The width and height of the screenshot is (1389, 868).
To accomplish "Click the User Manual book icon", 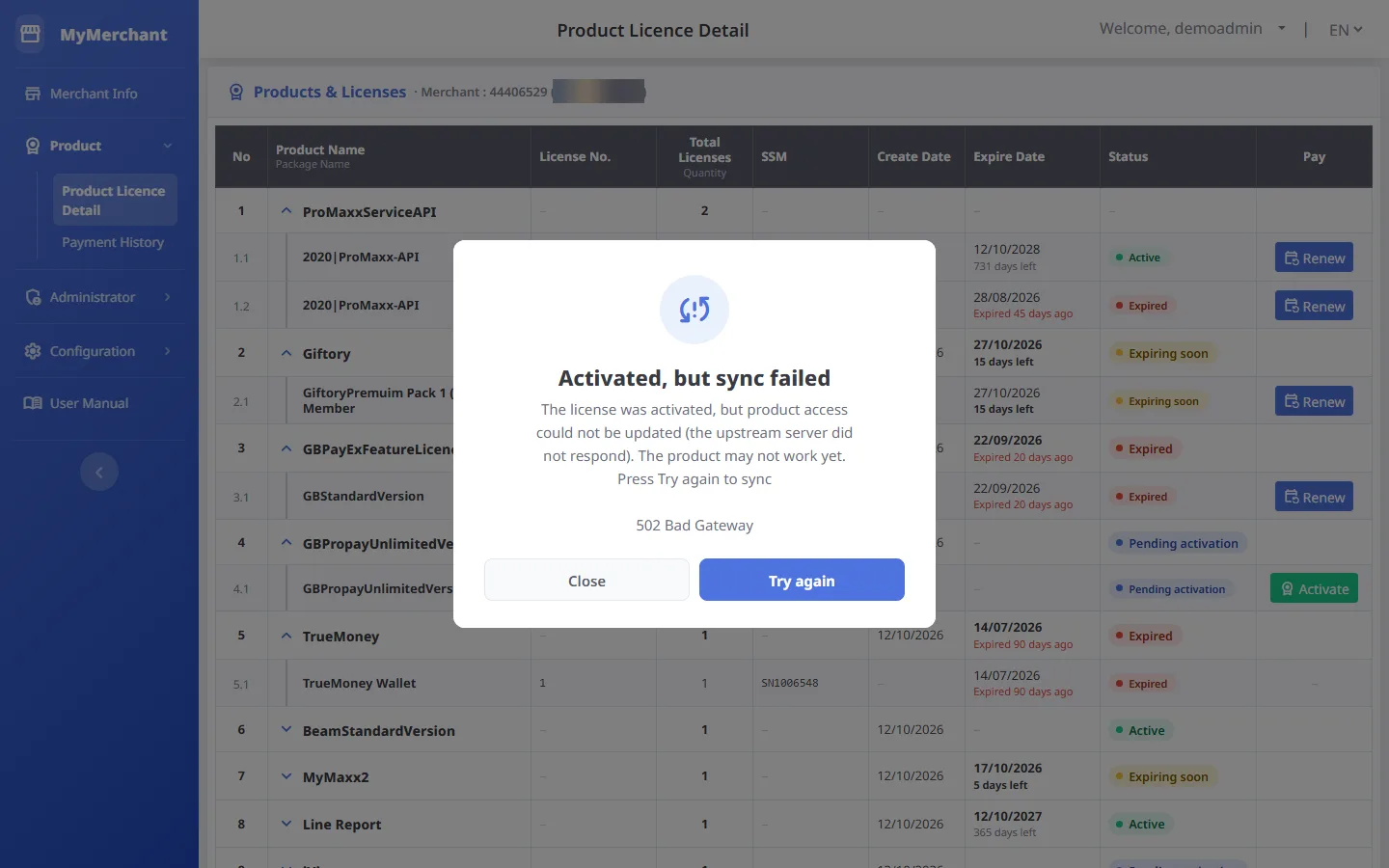I will (x=33, y=403).
